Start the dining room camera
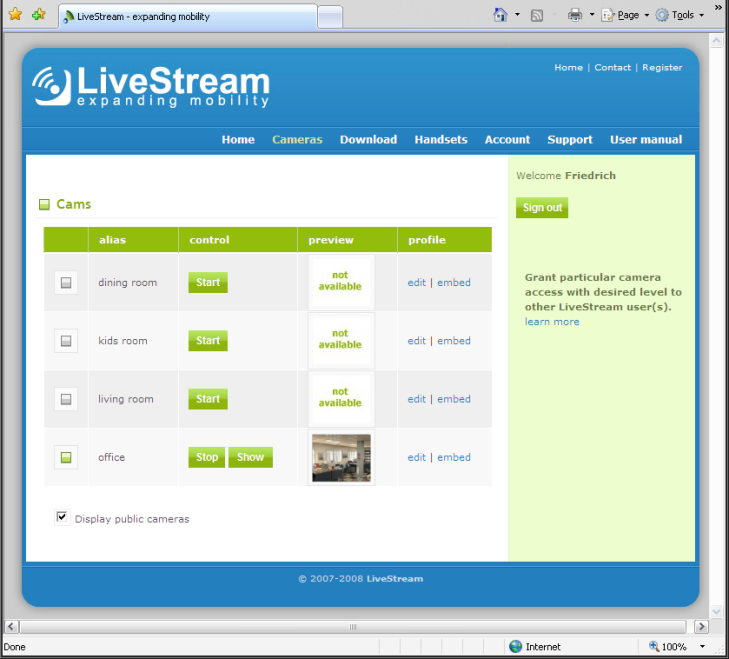Screen dimensions: 729x659 (208, 282)
